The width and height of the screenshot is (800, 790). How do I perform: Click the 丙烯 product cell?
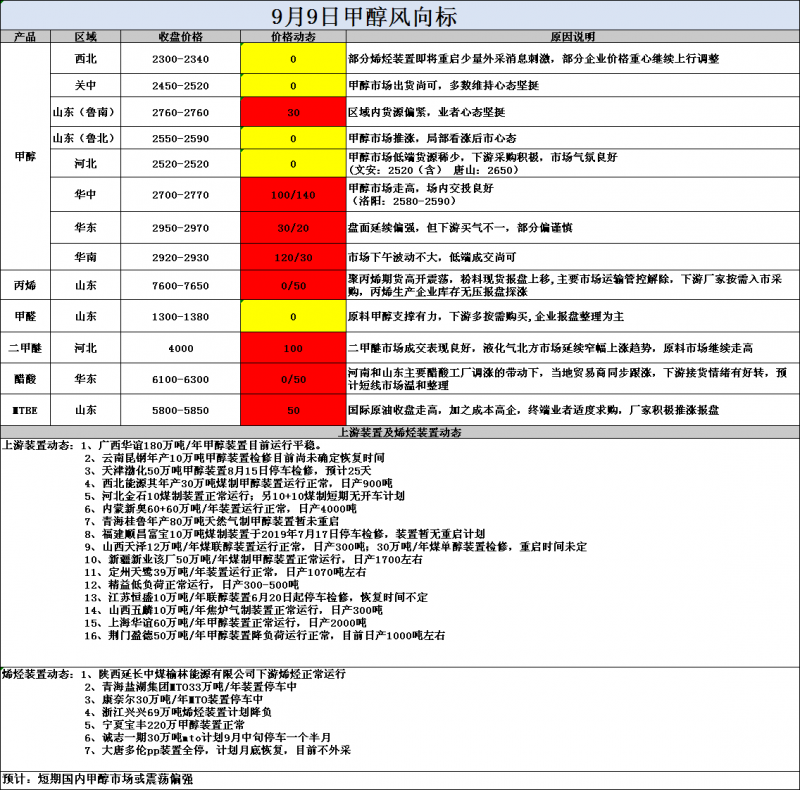[25, 285]
